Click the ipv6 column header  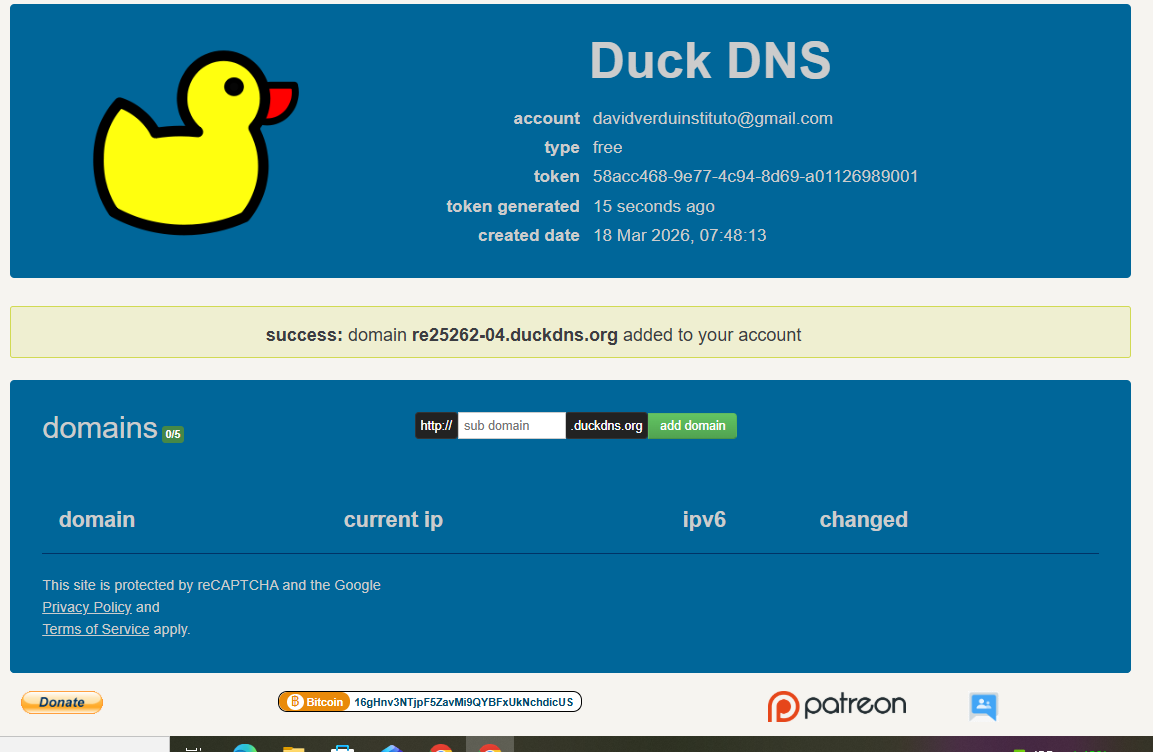704,520
